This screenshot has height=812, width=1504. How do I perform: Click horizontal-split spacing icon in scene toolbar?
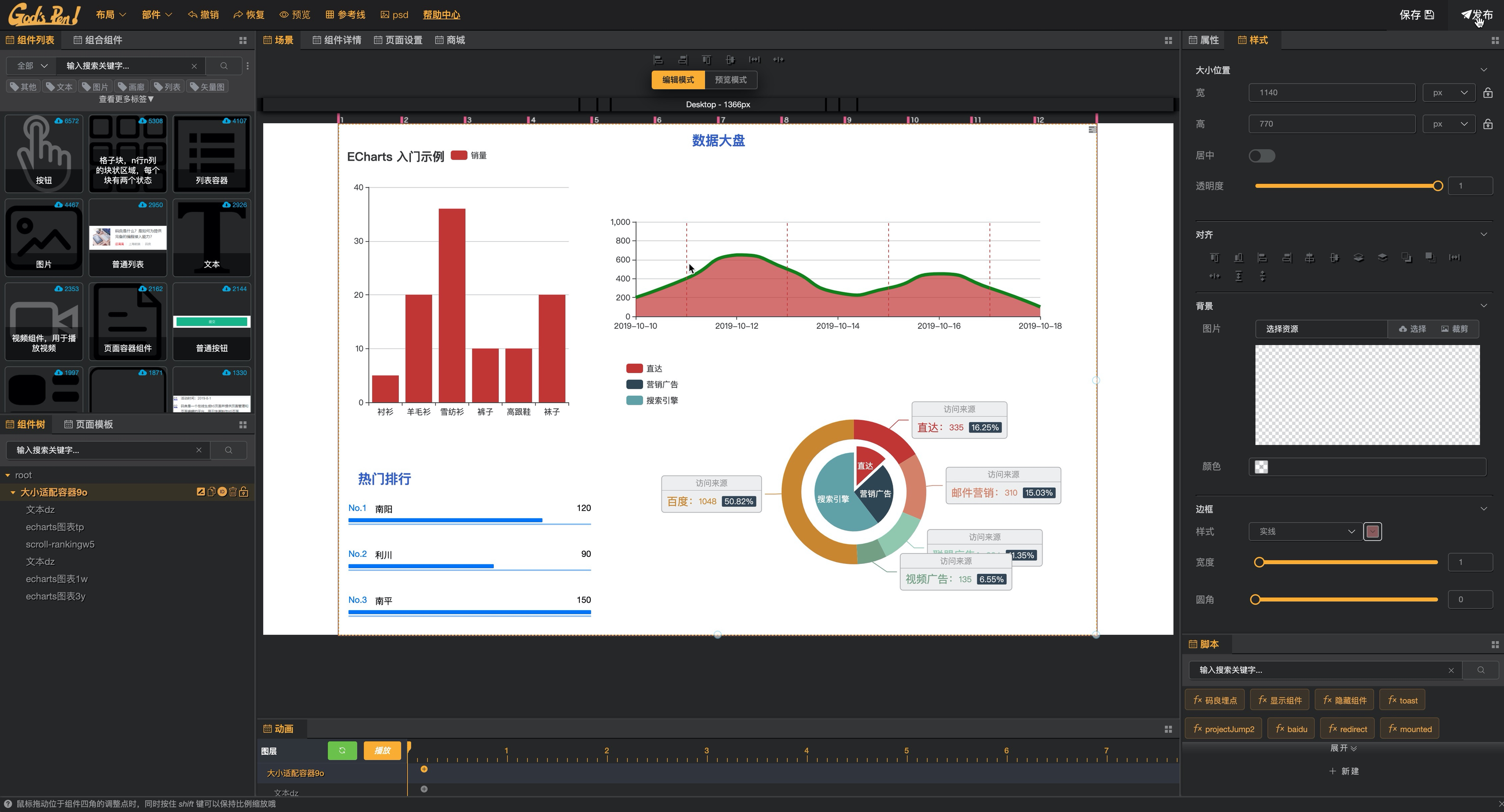[778, 60]
